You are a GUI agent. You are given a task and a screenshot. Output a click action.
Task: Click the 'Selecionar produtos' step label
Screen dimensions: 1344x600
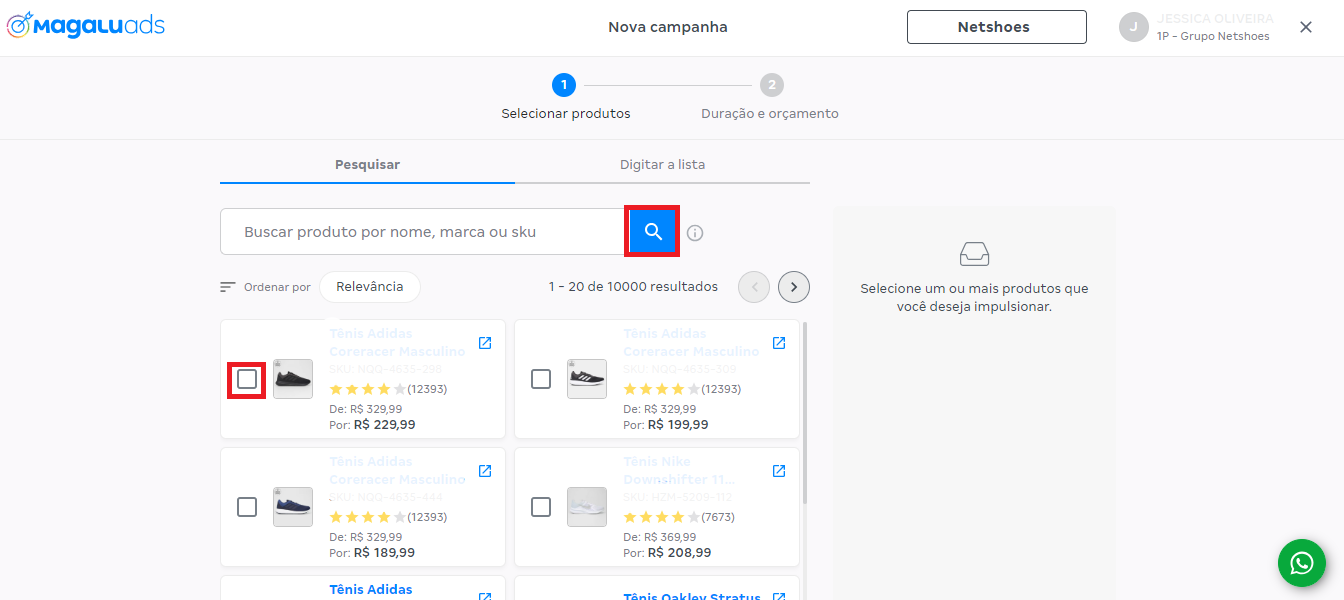coord(566,114)
